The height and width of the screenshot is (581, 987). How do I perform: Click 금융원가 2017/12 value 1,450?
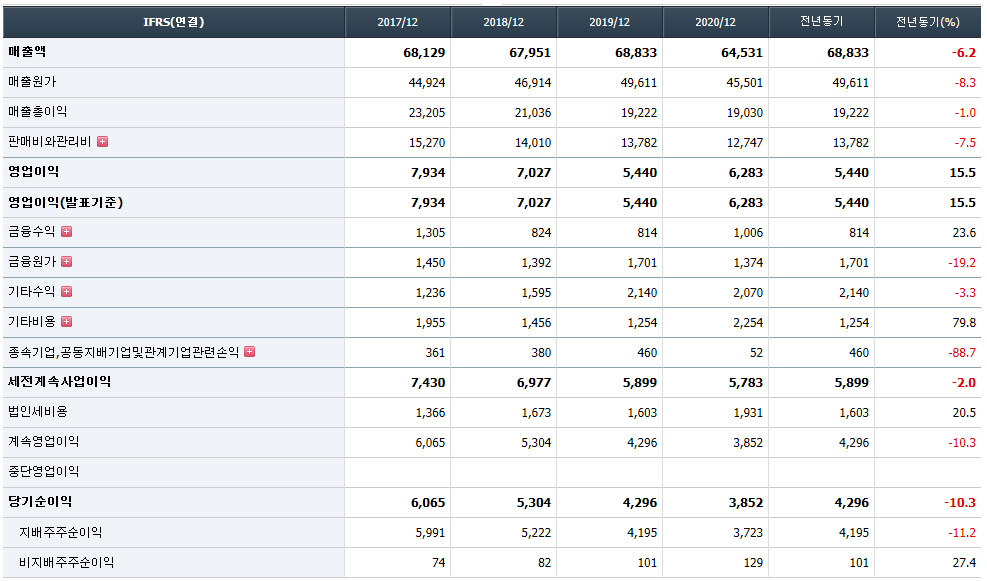(x=430, y=262)
